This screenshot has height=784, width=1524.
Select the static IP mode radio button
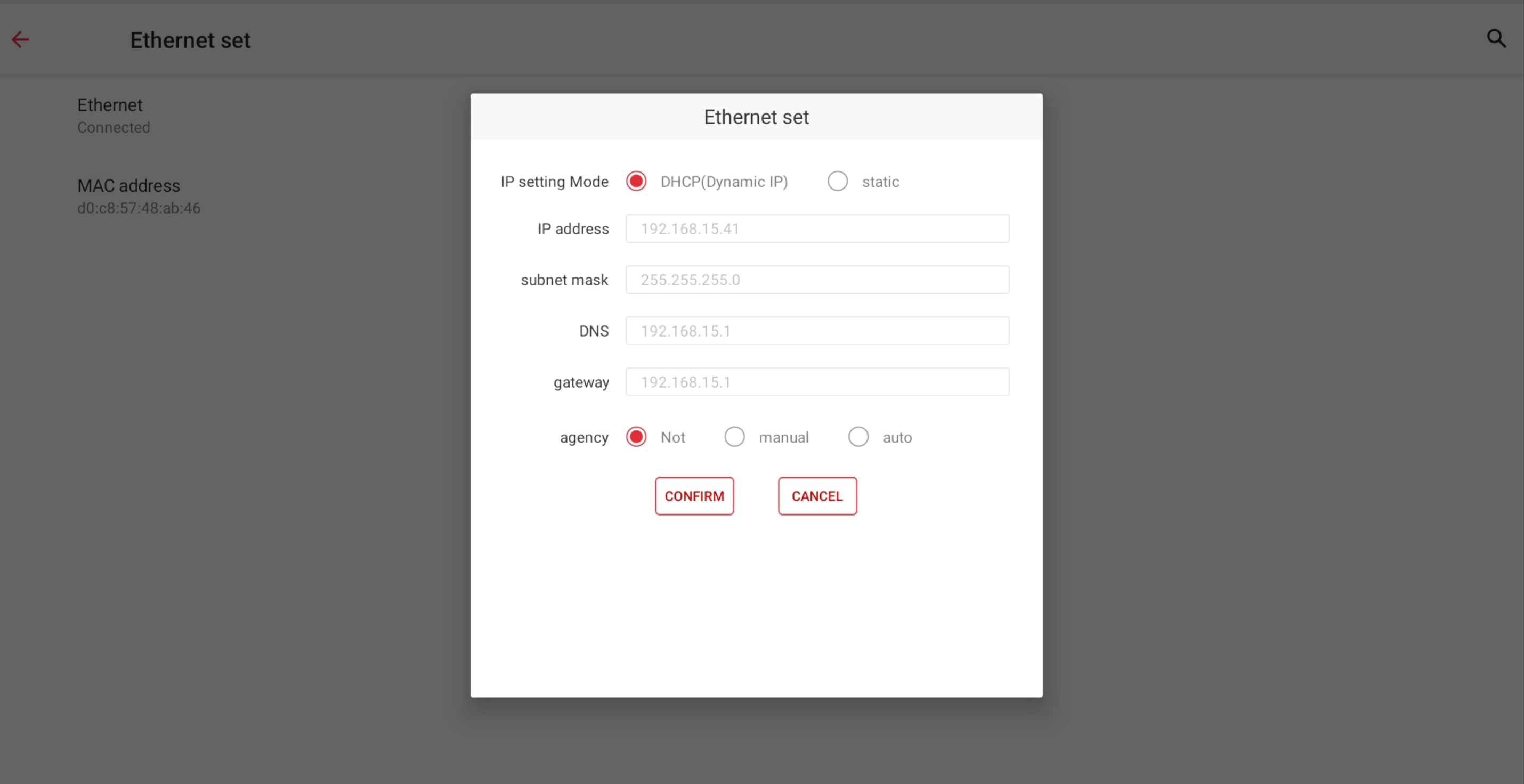(837, 181)
